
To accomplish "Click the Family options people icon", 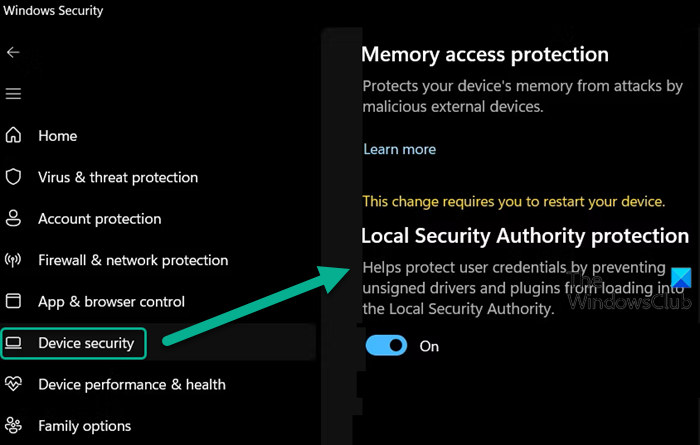I will (x=14, y=426).
